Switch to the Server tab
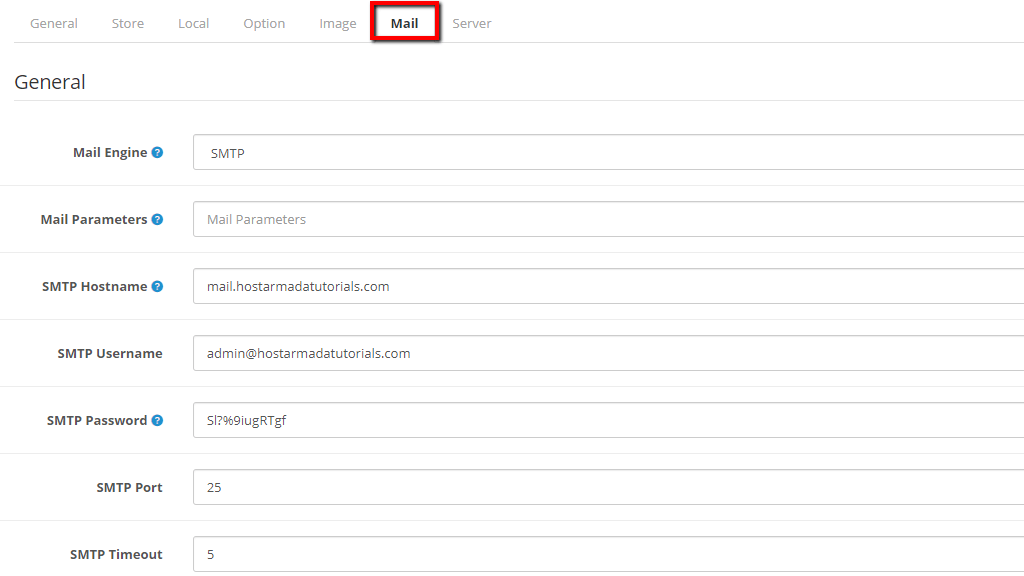This screenshot has height=576, width=1024. 472,23
